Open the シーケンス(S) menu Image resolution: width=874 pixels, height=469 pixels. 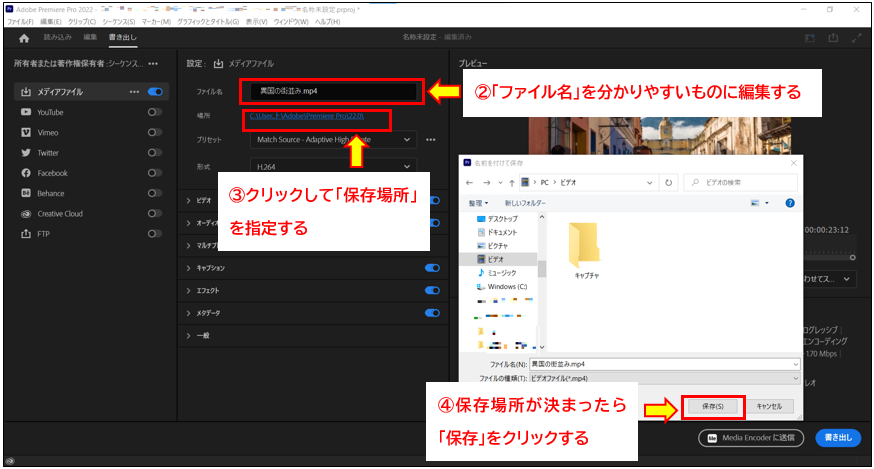click(119, 22)
